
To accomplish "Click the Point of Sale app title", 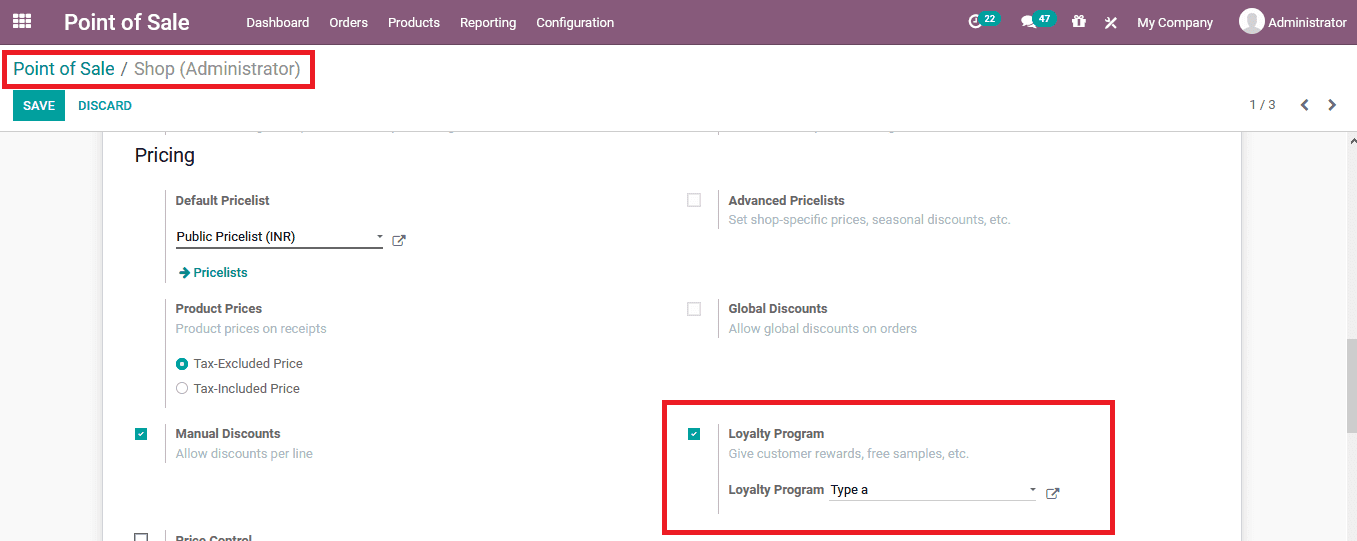I will (127, 22).
